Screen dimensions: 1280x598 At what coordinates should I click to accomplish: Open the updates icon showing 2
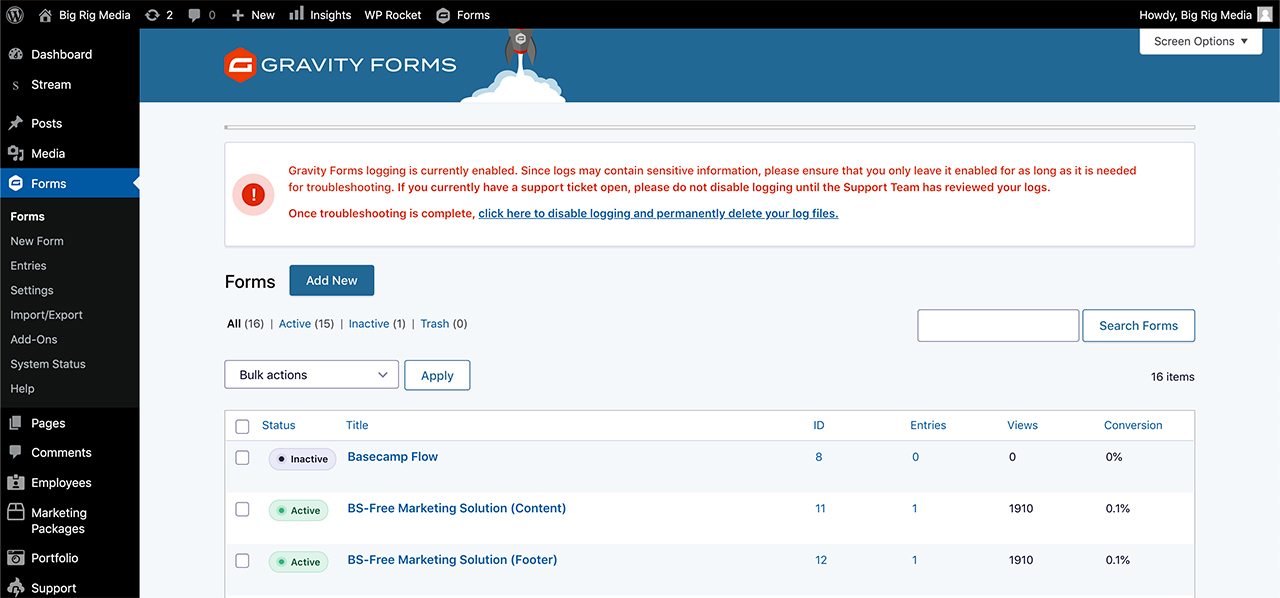pyautogui.click(x=152, y=15)
